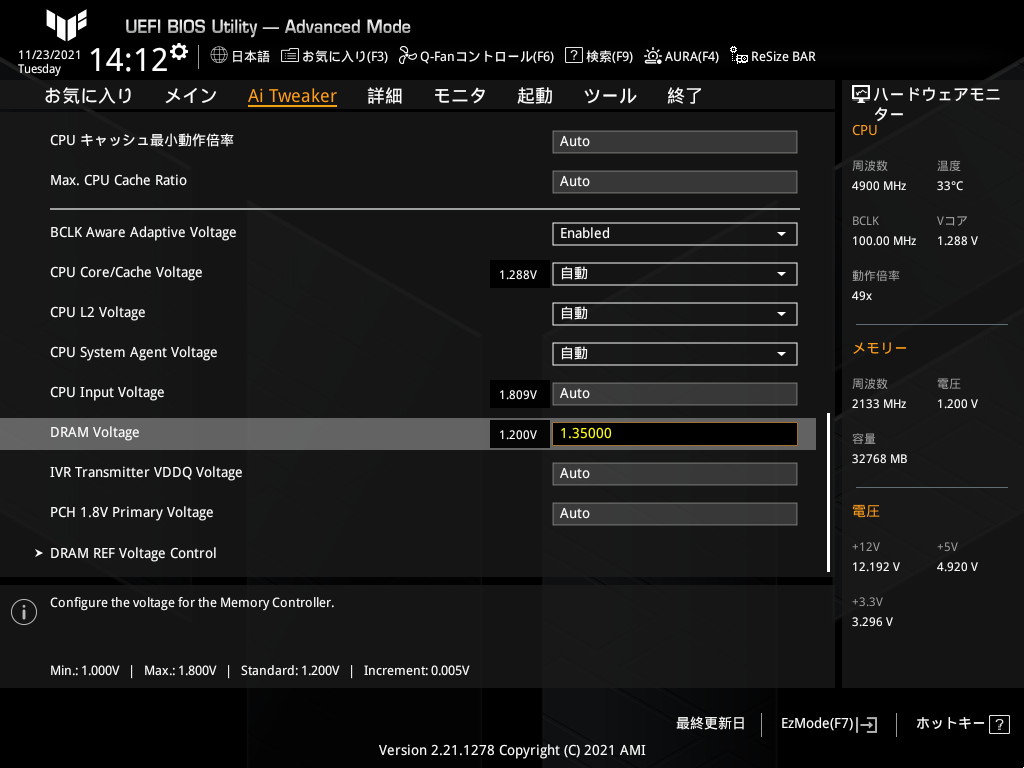
Task: Click 最終更新日 button
Action: [x=711, y=724]
